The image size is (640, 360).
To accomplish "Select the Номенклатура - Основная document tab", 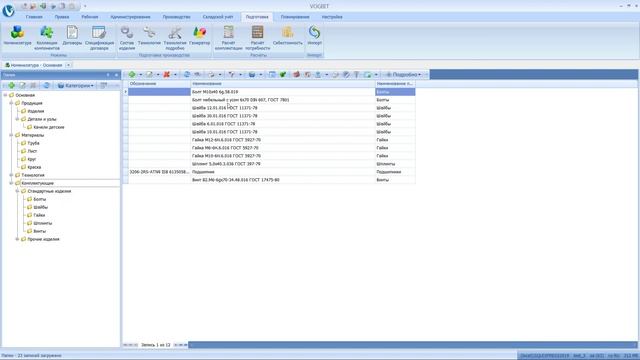I will (34, 65).
